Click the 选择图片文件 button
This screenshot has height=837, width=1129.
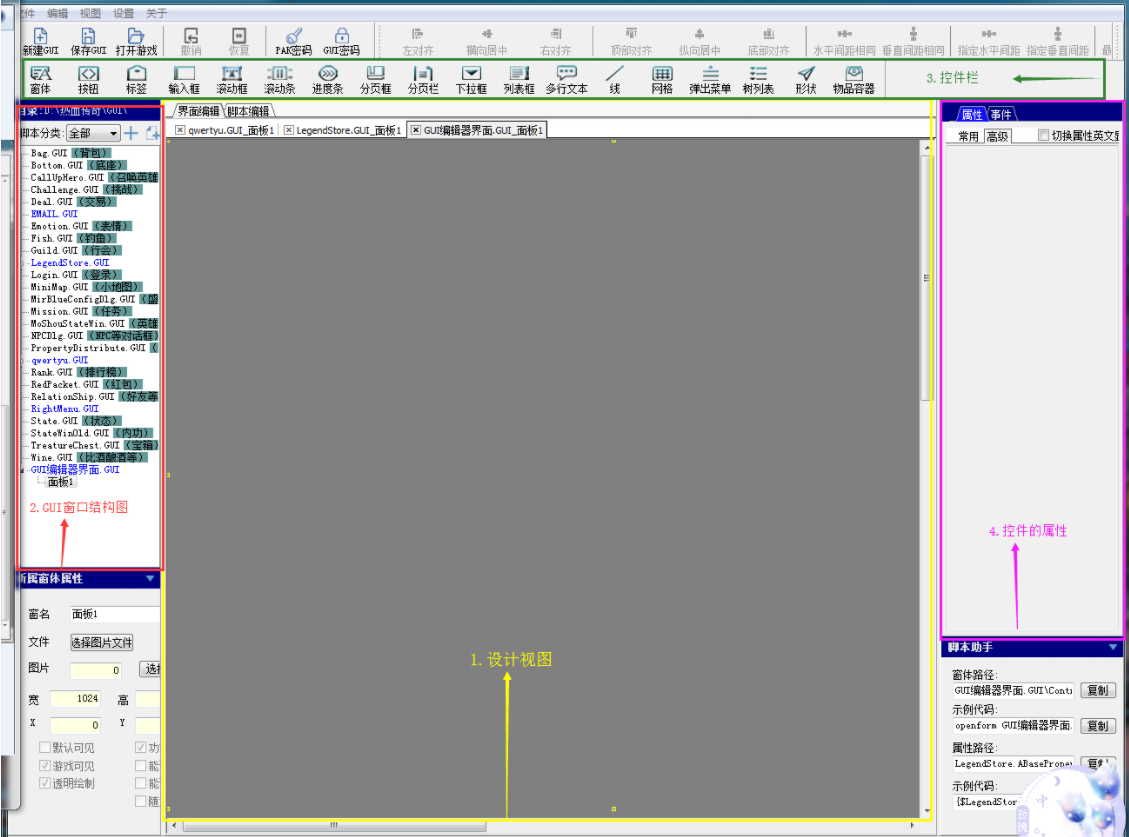pos(101,642)
